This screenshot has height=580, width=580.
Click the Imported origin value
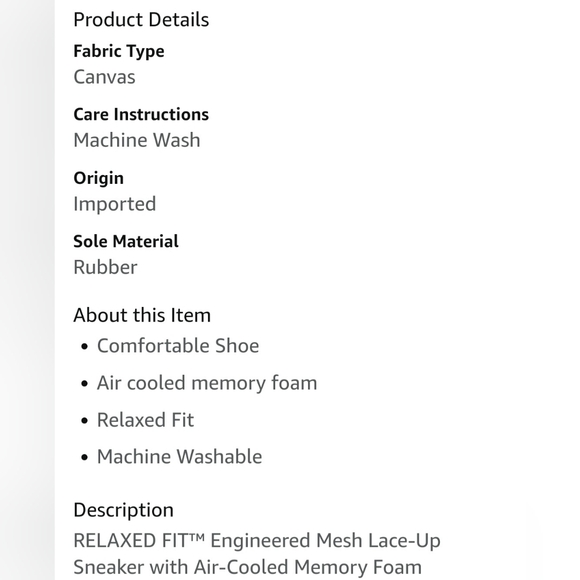coord(115,204)
